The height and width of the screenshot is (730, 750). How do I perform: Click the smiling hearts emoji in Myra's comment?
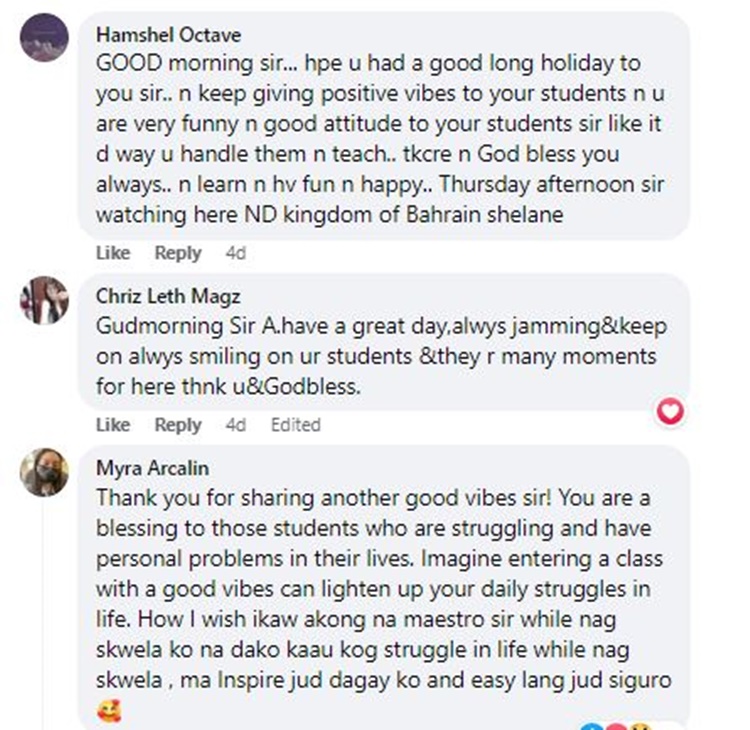(x=108, y=713)
